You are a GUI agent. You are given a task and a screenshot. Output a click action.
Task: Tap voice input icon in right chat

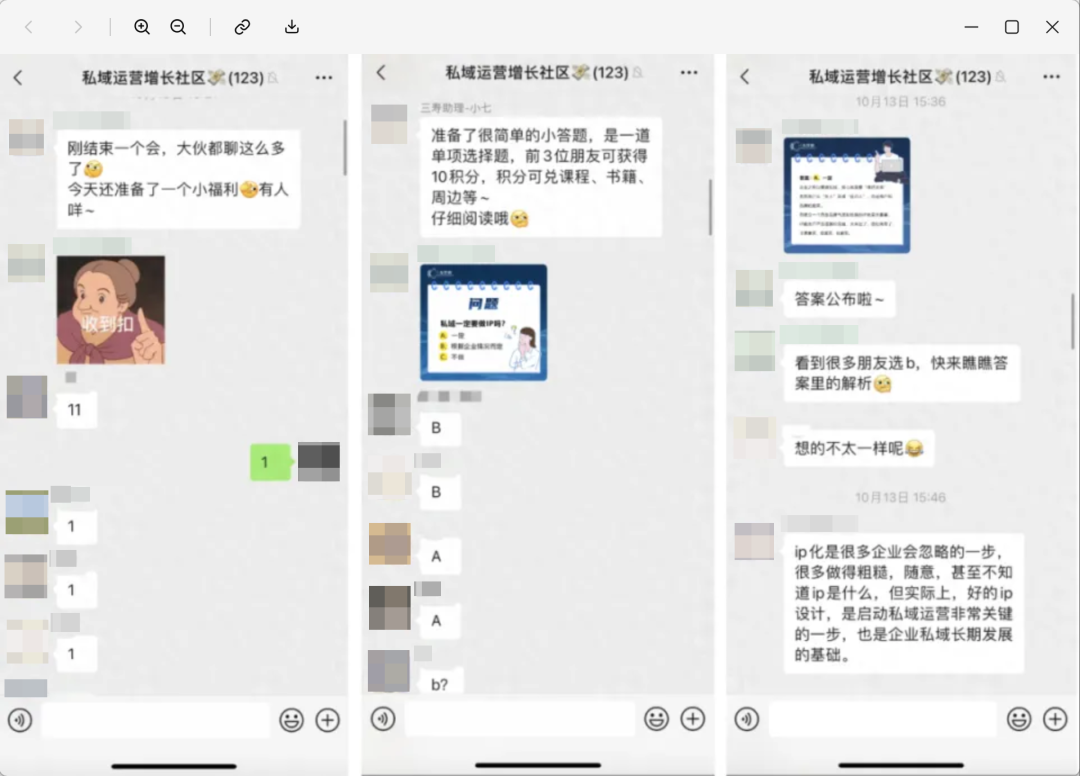click(x=747, y=720)
